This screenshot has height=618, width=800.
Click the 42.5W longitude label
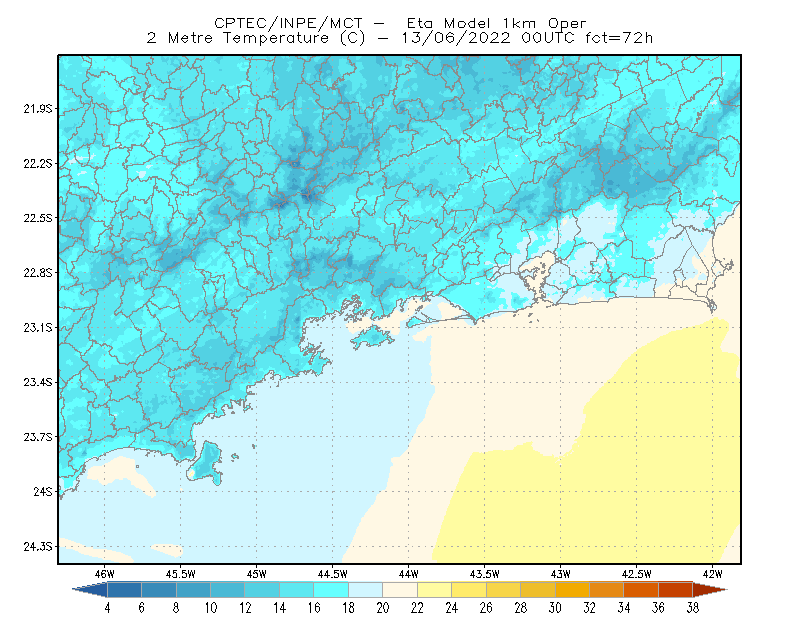[x=637, y=574]
